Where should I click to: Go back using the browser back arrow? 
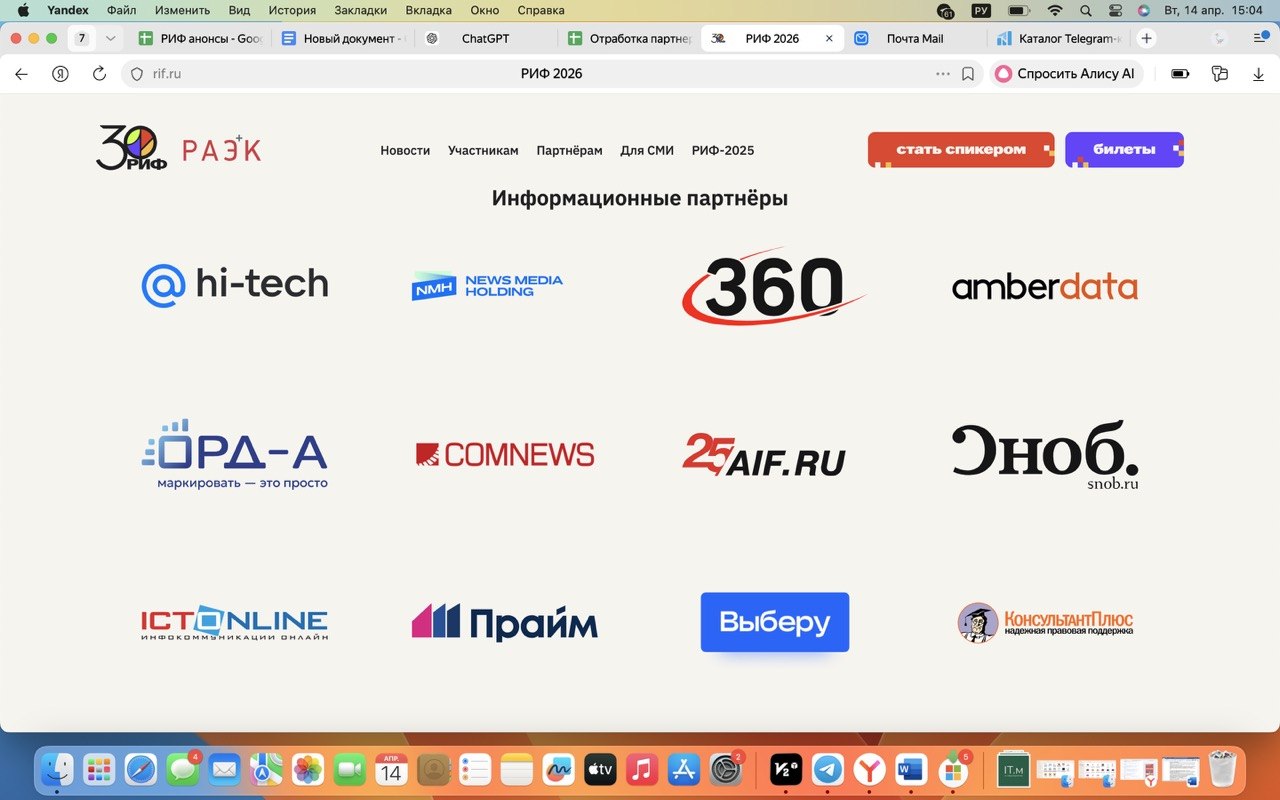pos(22,74)
